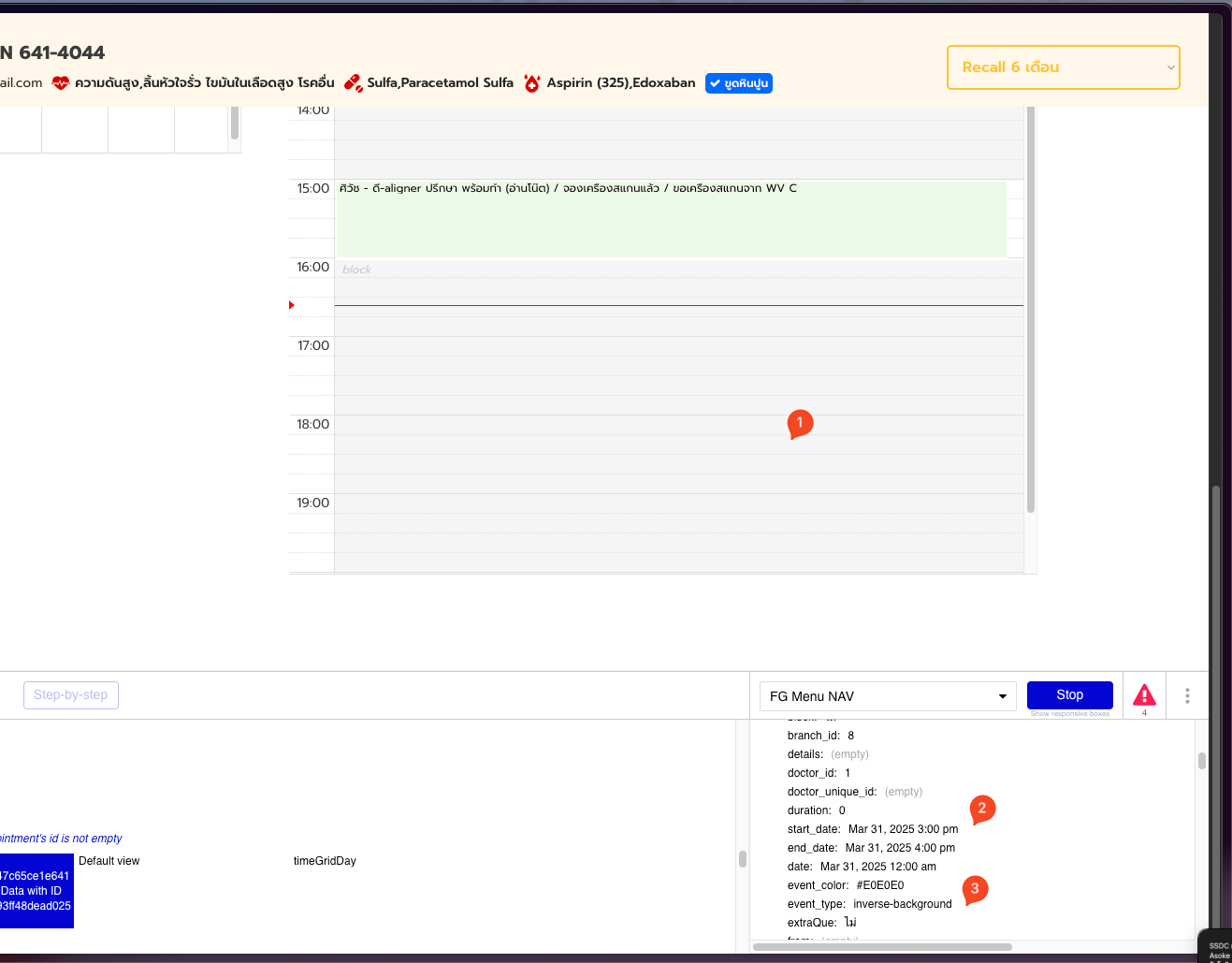
Task: Expand the FG Menu NAV element selector
Action: (888, 696)
